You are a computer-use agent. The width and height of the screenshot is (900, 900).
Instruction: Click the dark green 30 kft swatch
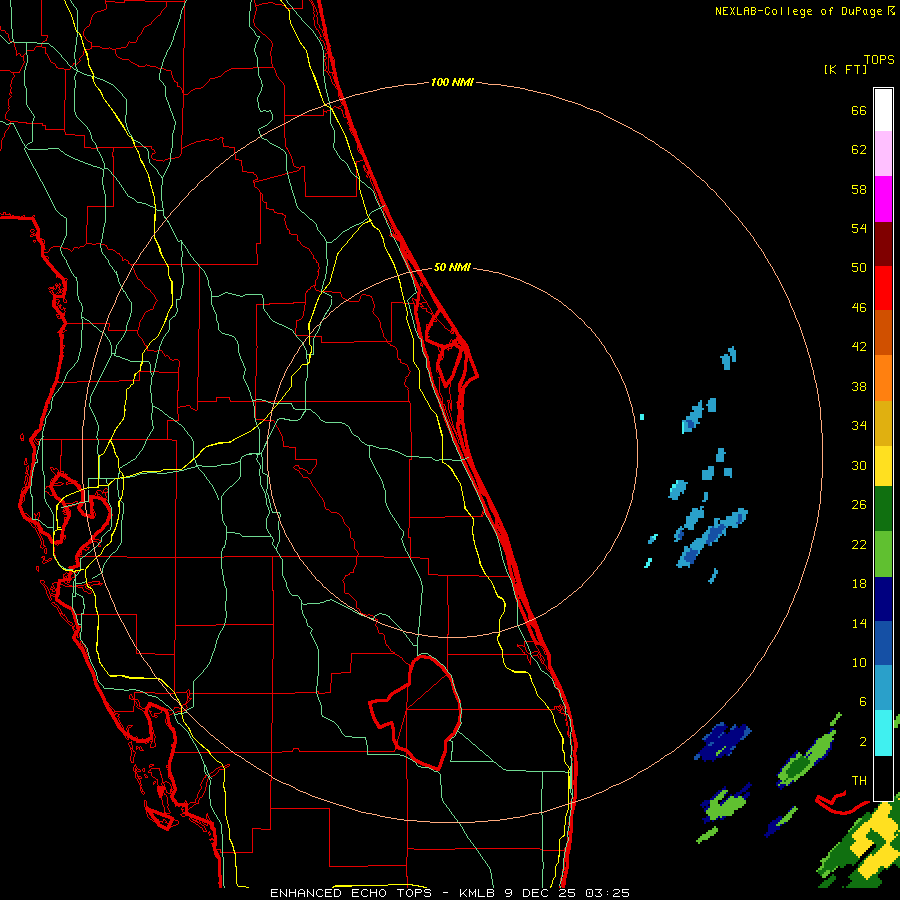pyautogui.click(x=883, y=509)
